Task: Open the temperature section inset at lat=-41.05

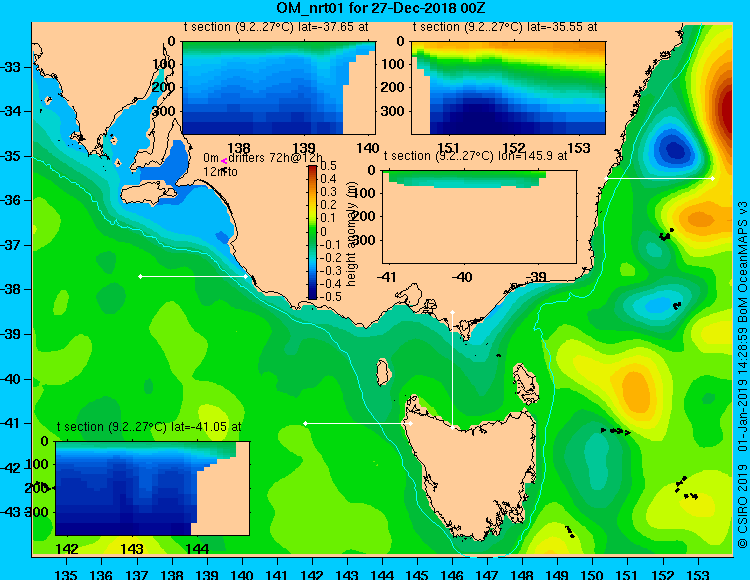Action: click(x=153, y=488)
